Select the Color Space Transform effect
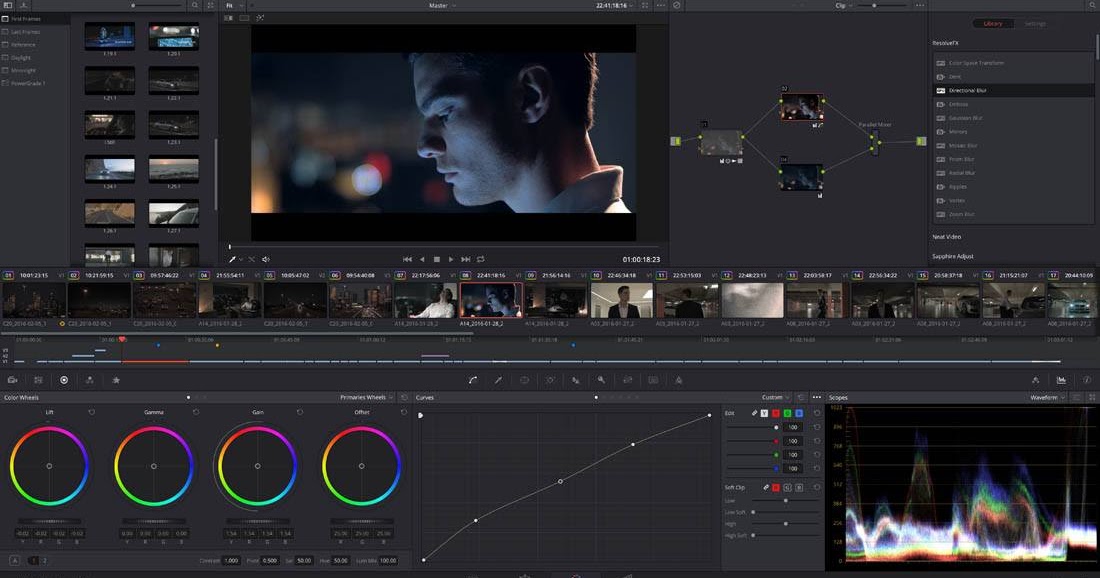The image size is (1100, 578). click(1013, 63)
